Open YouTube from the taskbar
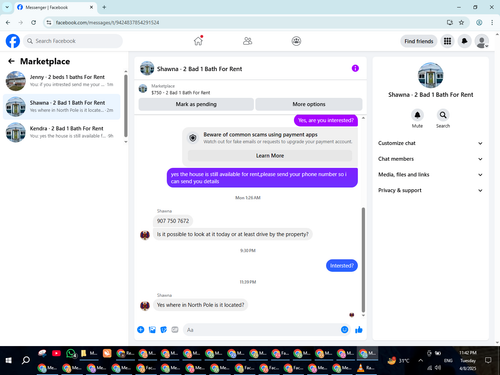Image resolution: width=500 pixels, height=375 pixels. click(x=56, y=353)
